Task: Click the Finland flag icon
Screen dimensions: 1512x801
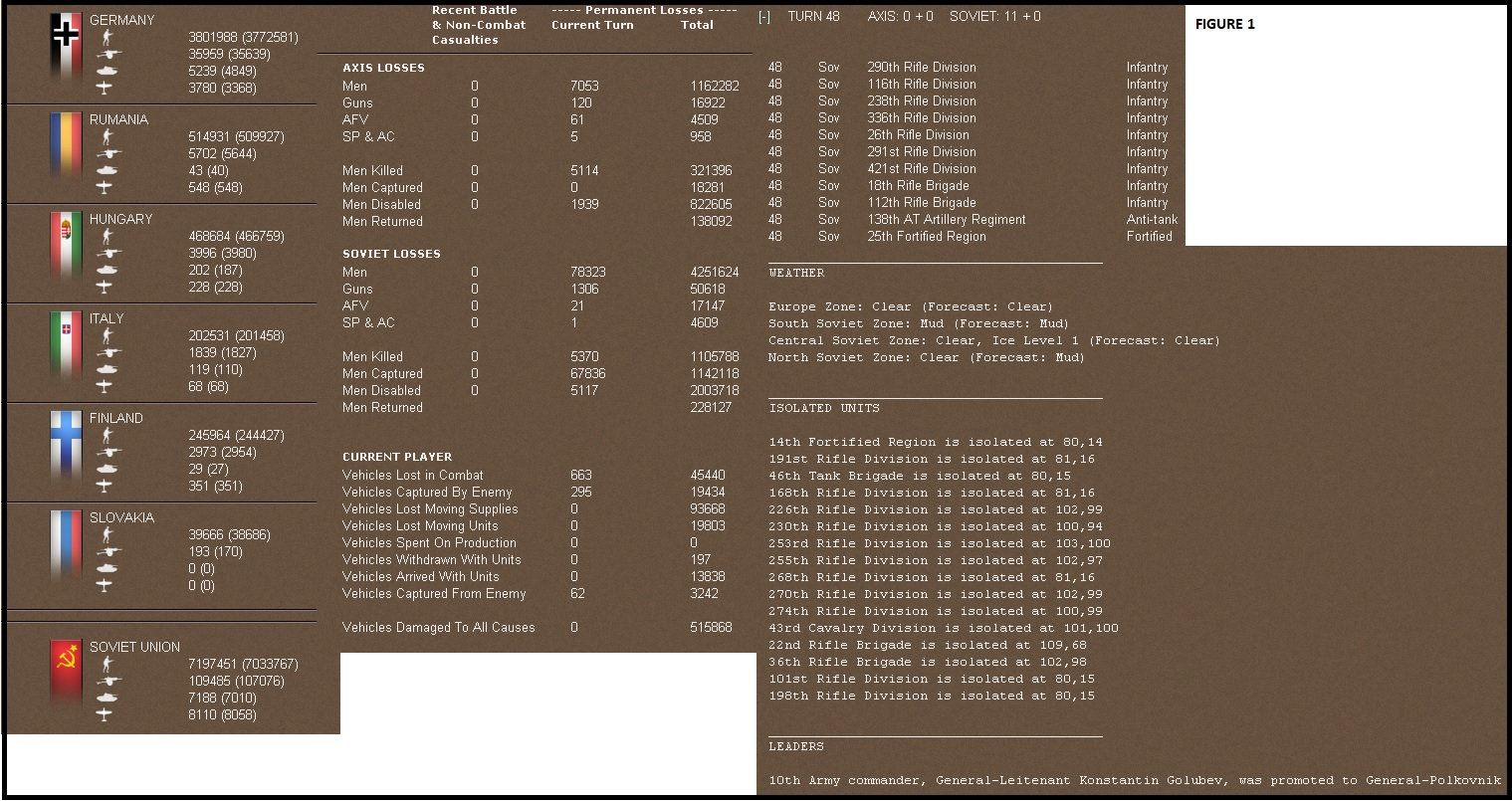Action: (66, 445)
